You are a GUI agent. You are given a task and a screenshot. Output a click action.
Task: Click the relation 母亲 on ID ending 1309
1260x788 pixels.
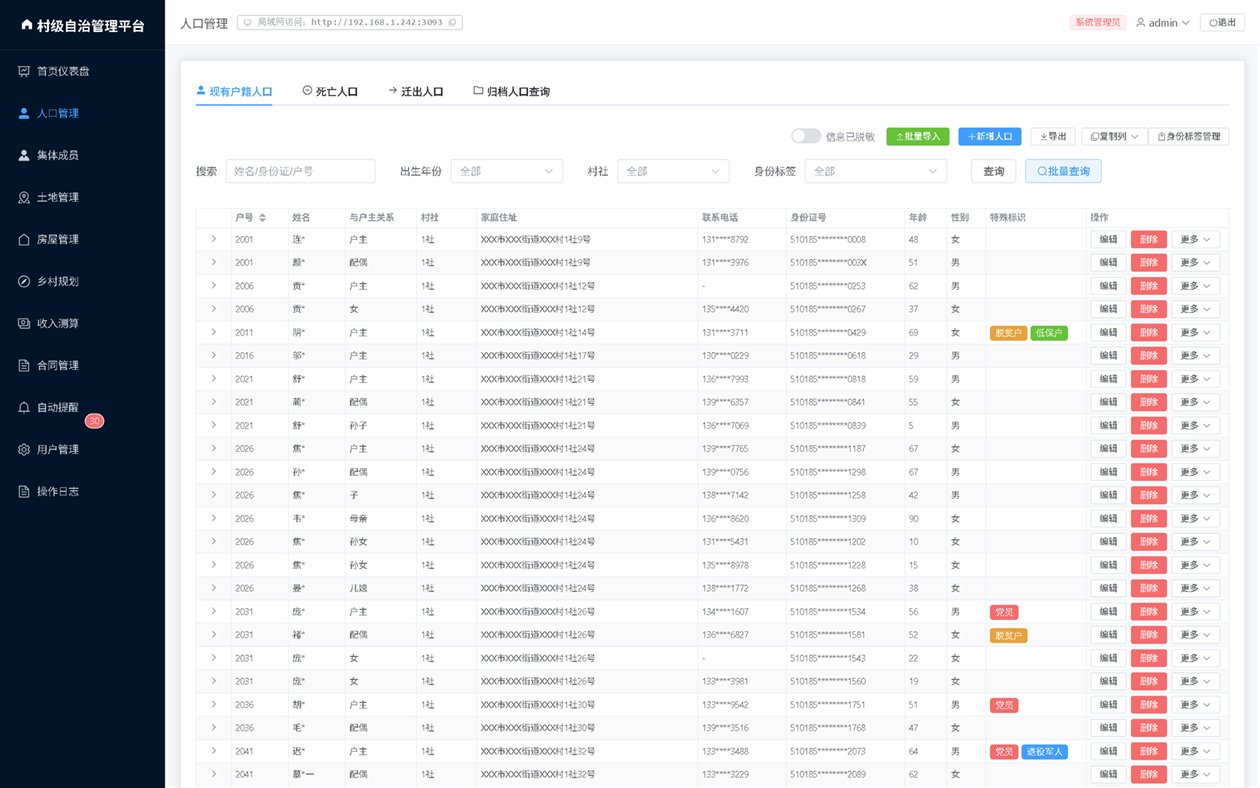359,518
